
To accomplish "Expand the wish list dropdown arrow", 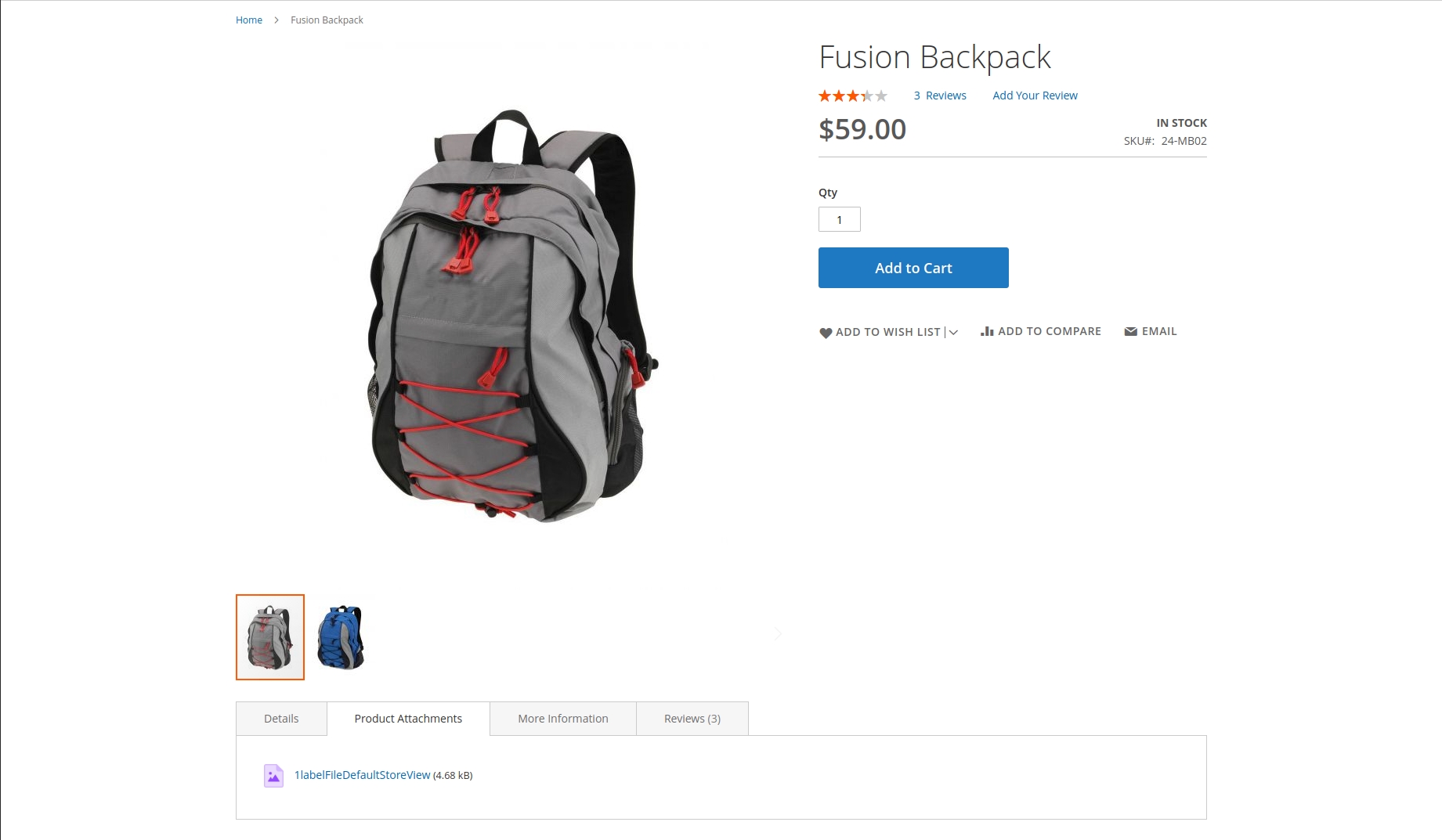I will pyautogui.click(x=953, y=332).
